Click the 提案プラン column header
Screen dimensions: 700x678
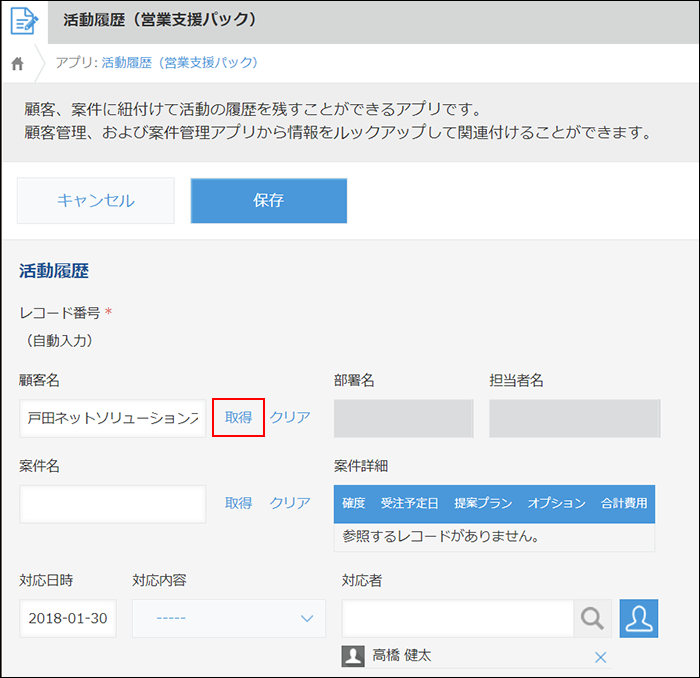[483, 503]
